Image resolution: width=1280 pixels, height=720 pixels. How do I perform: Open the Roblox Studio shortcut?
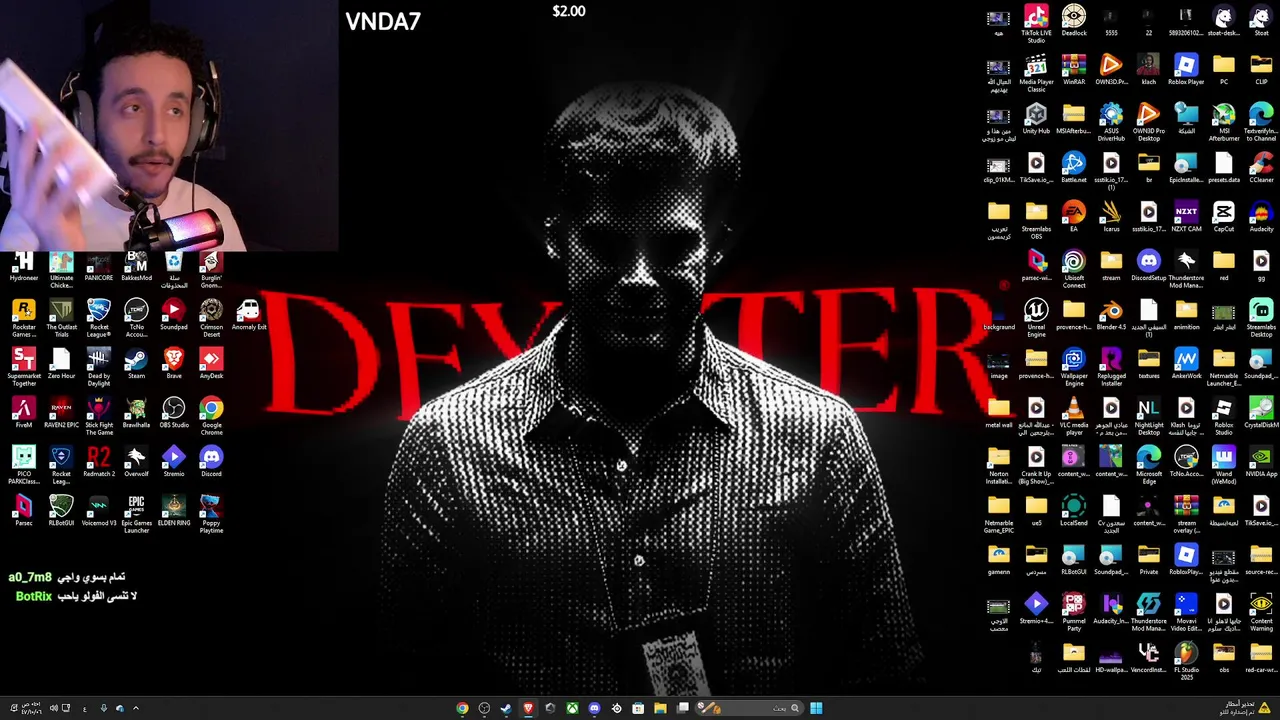1224,416
